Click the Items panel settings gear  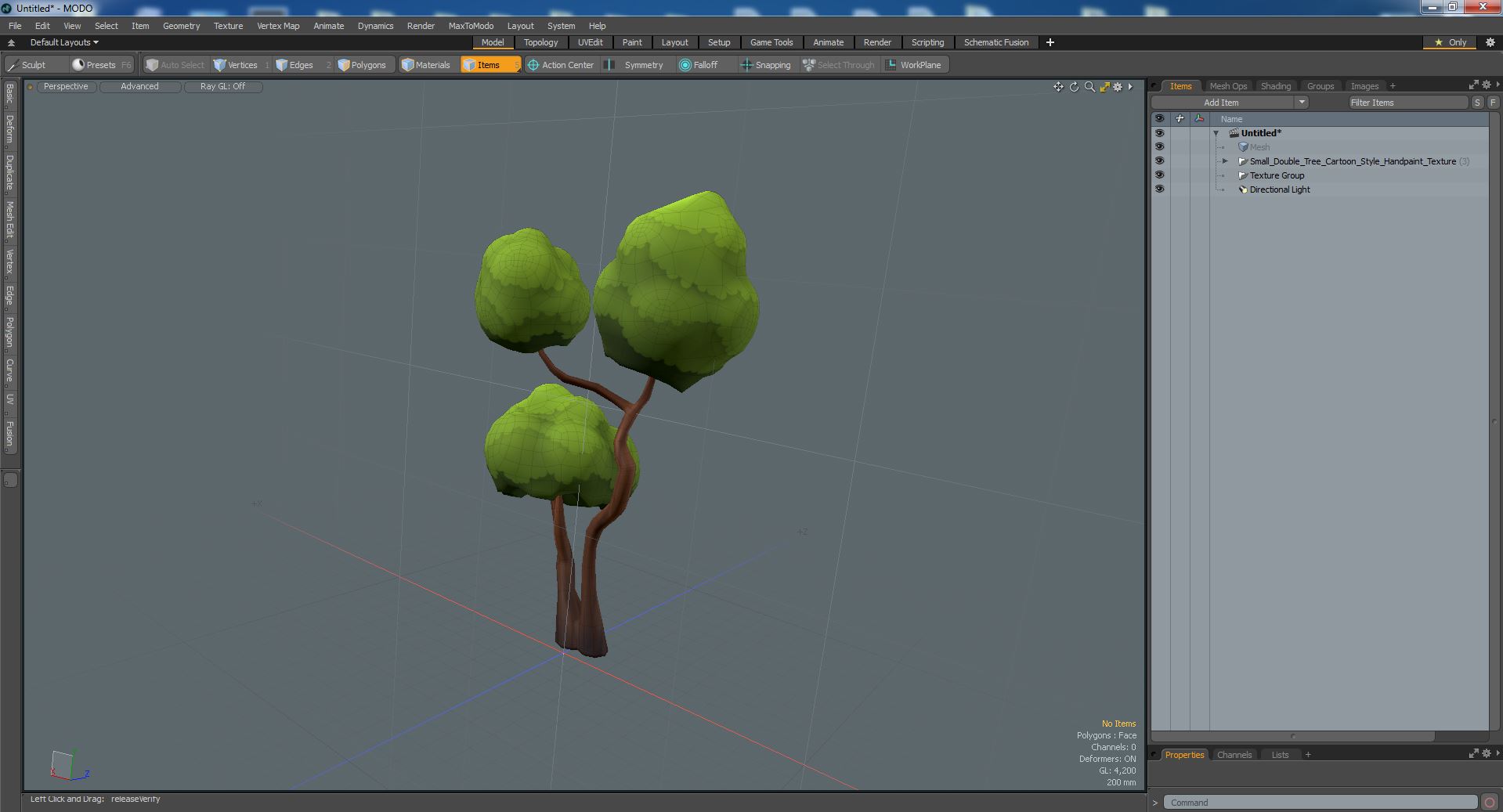(1487, 85)
